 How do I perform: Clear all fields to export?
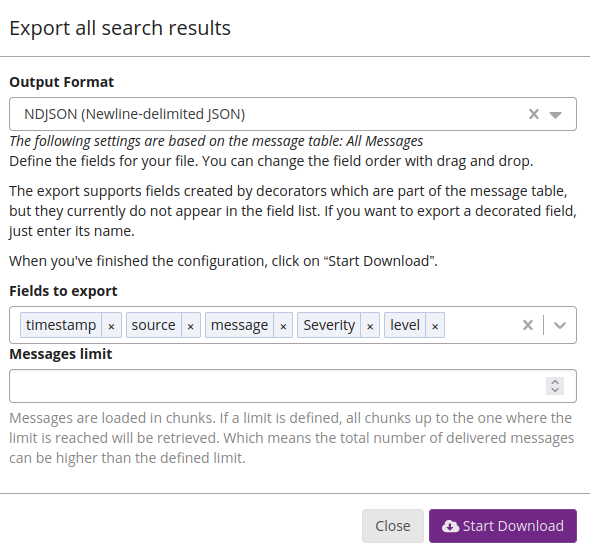pyautogui.click(x=528, y=325)
